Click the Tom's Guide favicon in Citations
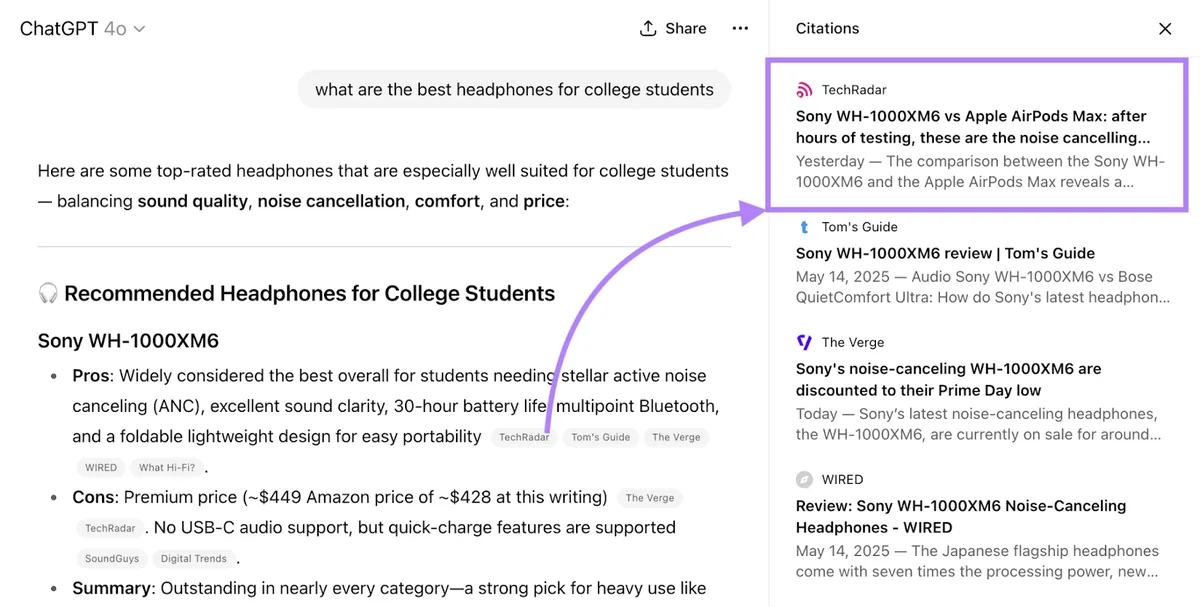Viewport: 1200px width, 607px height. coord(804,227)
